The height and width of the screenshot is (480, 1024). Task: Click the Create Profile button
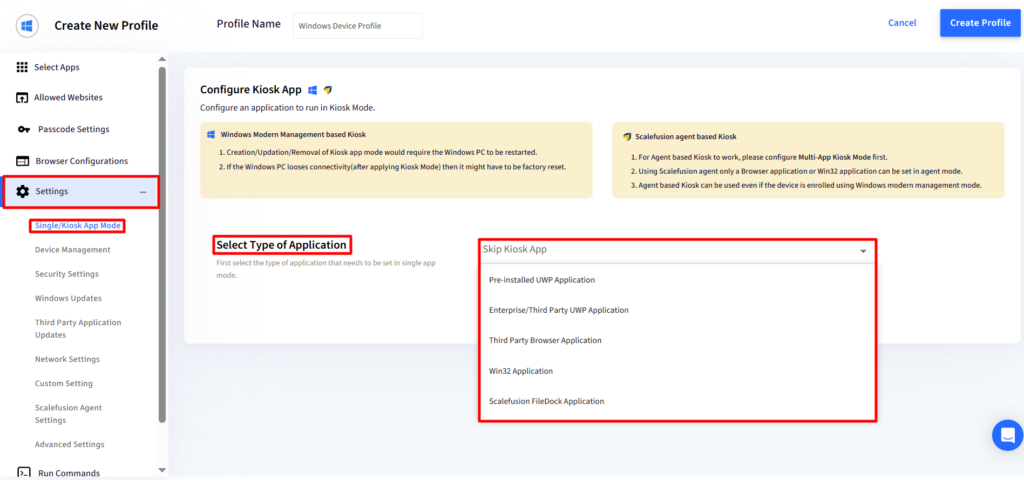point(980,23)
